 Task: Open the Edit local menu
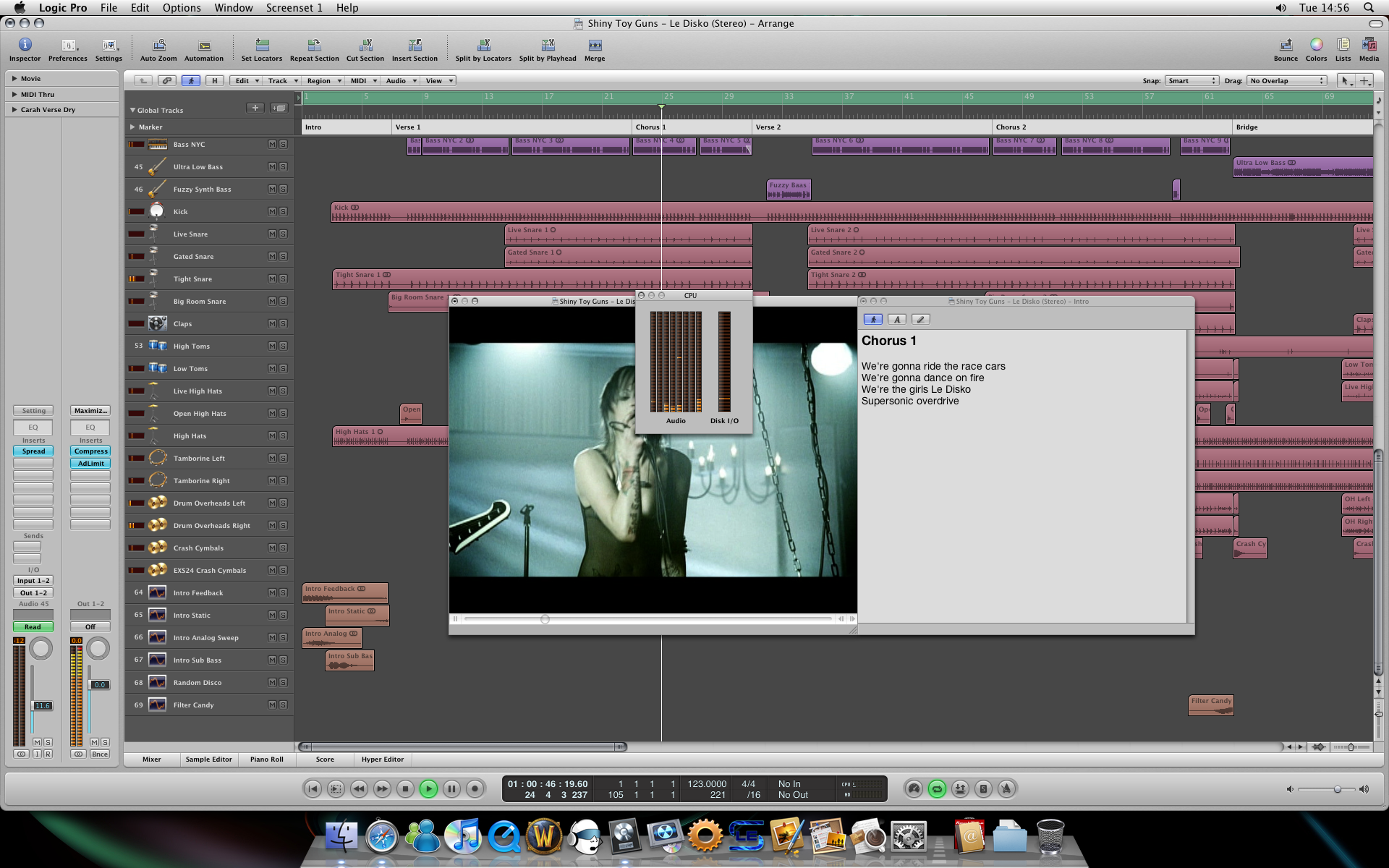[247, 81]
